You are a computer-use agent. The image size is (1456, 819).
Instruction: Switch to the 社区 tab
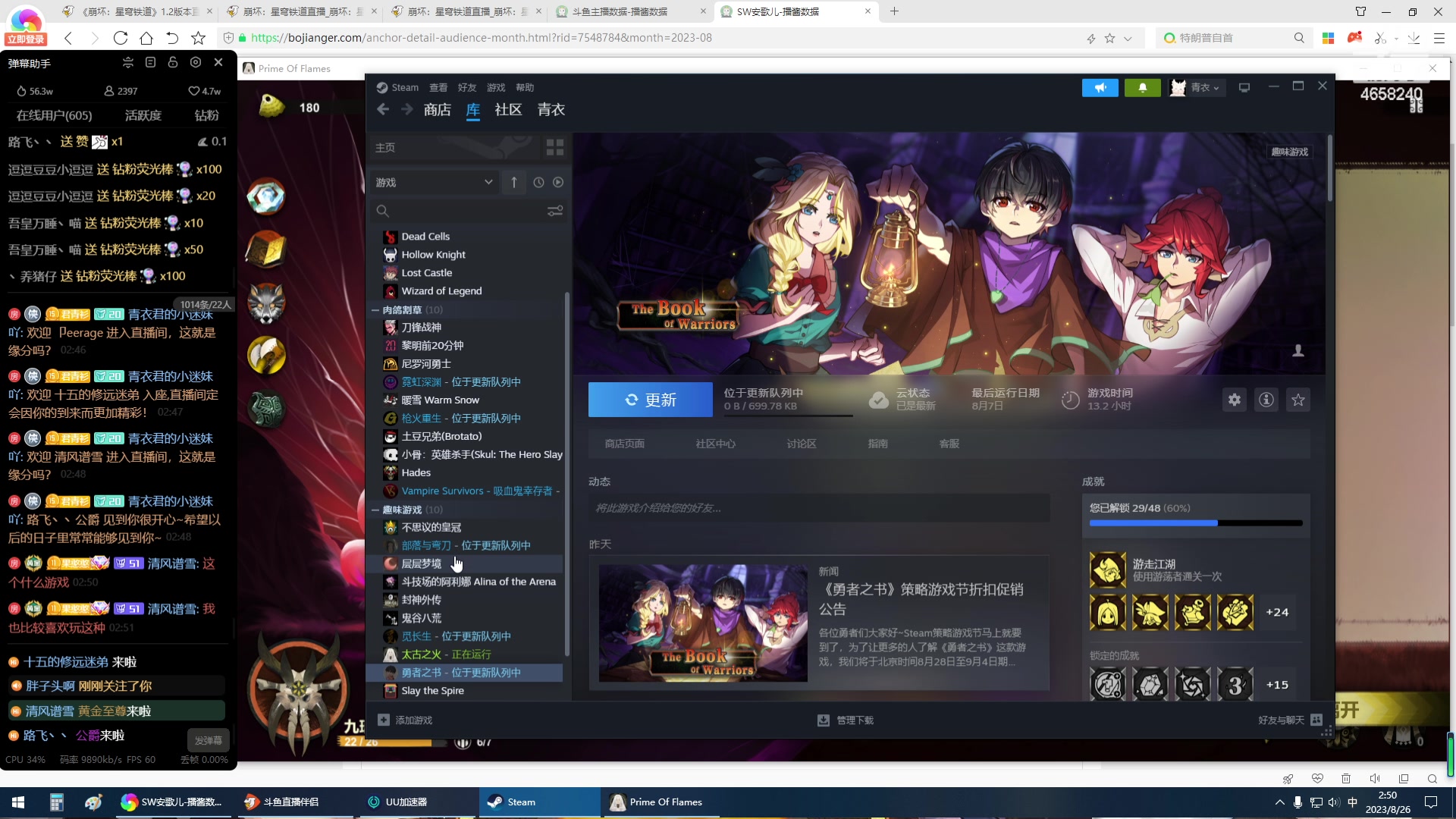pyautogui.click(x=508, y=110)
